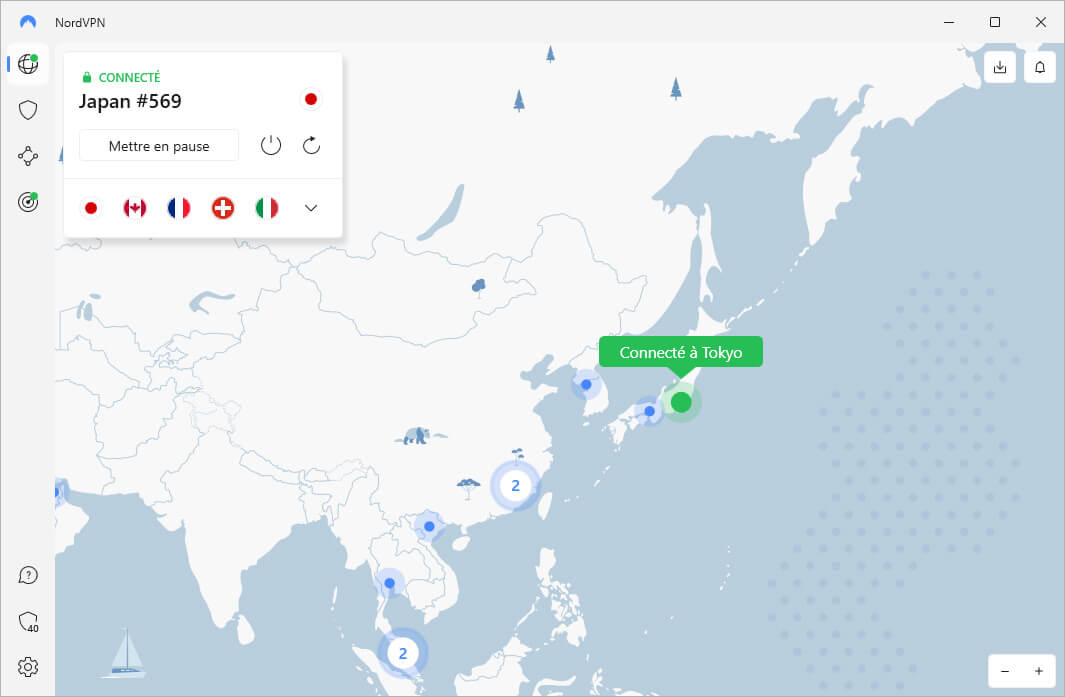Open the VPN world map panel
This screenshot has height=697, width=1065.
(x=27, y=65)
